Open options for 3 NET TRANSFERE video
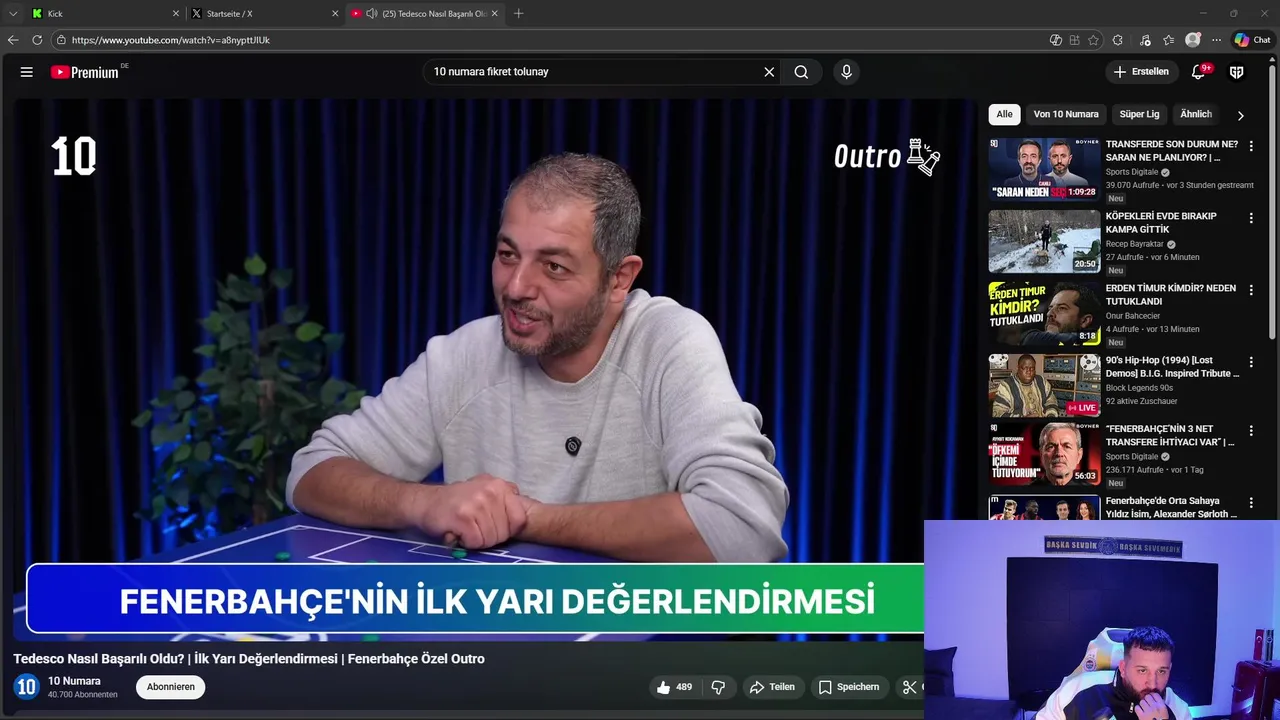The width and height of the screenshot is (1280, 720). [1250, 431]
